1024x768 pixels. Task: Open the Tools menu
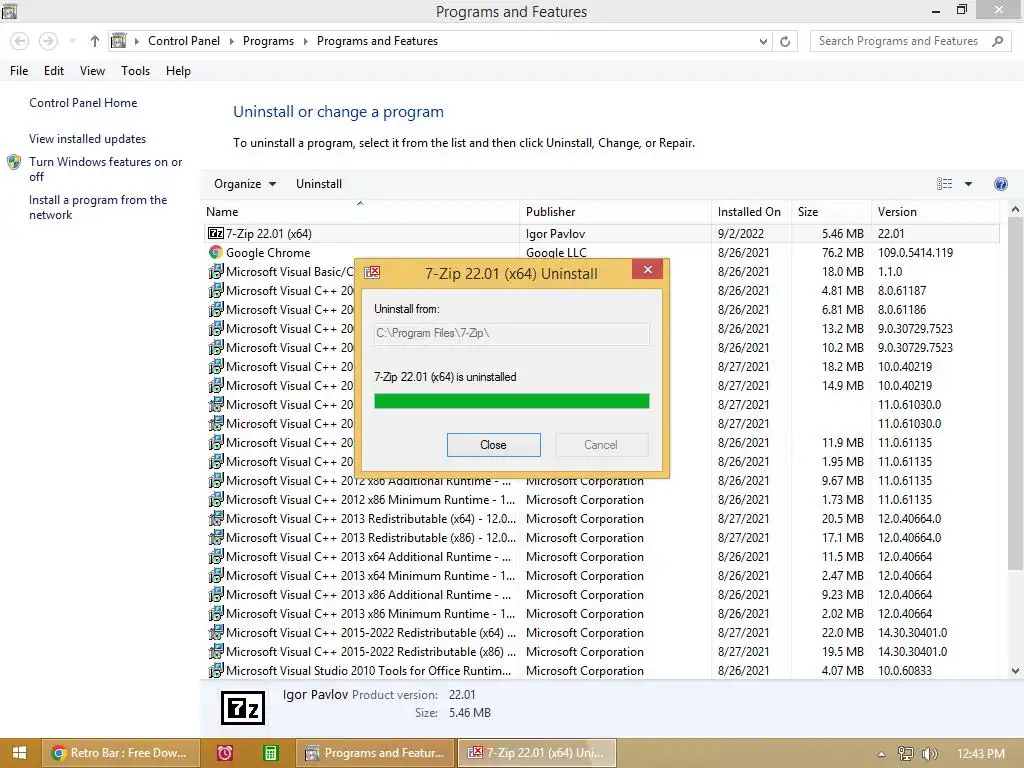(135, 71)
